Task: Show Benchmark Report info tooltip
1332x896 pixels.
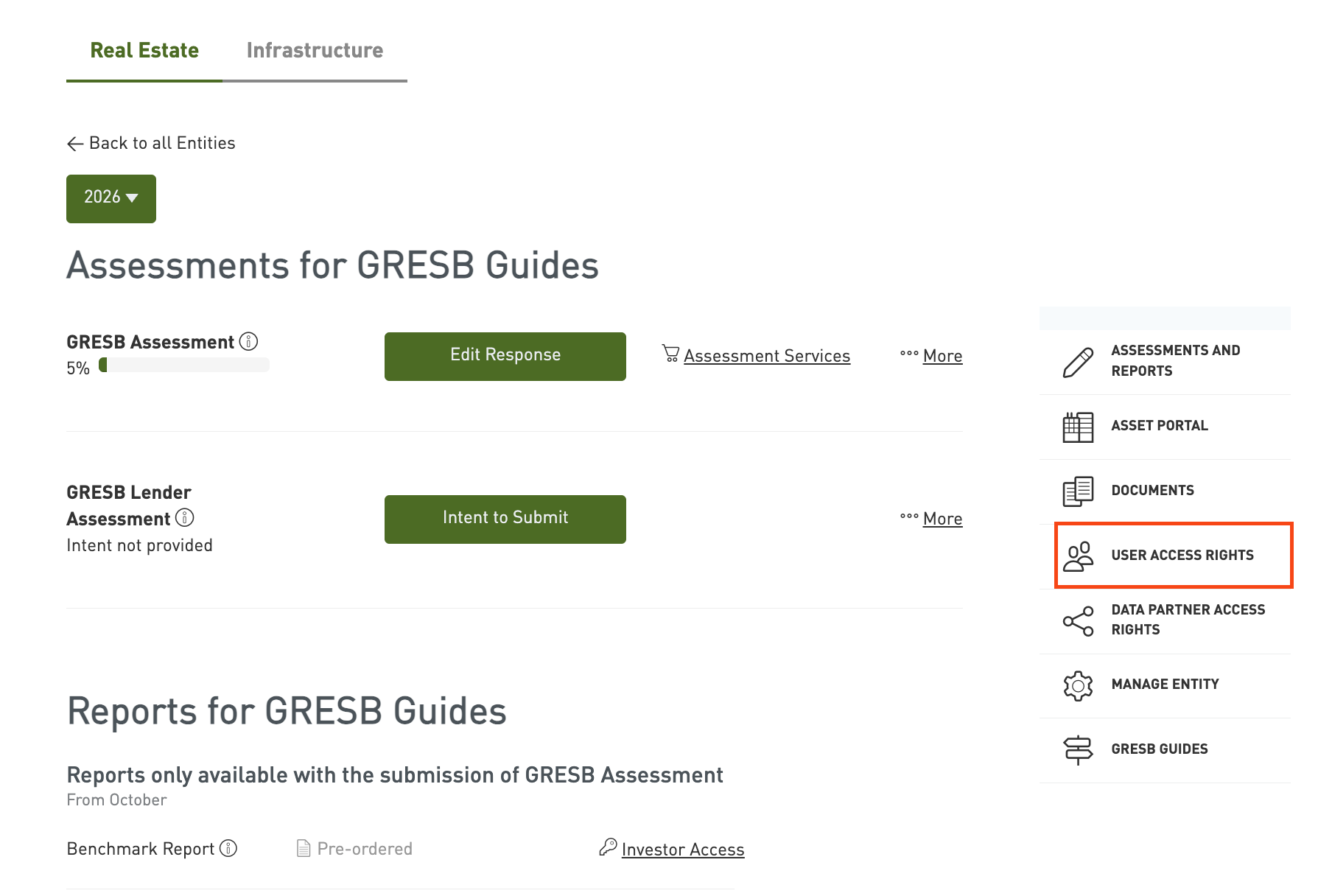Action: coord(229,848)
